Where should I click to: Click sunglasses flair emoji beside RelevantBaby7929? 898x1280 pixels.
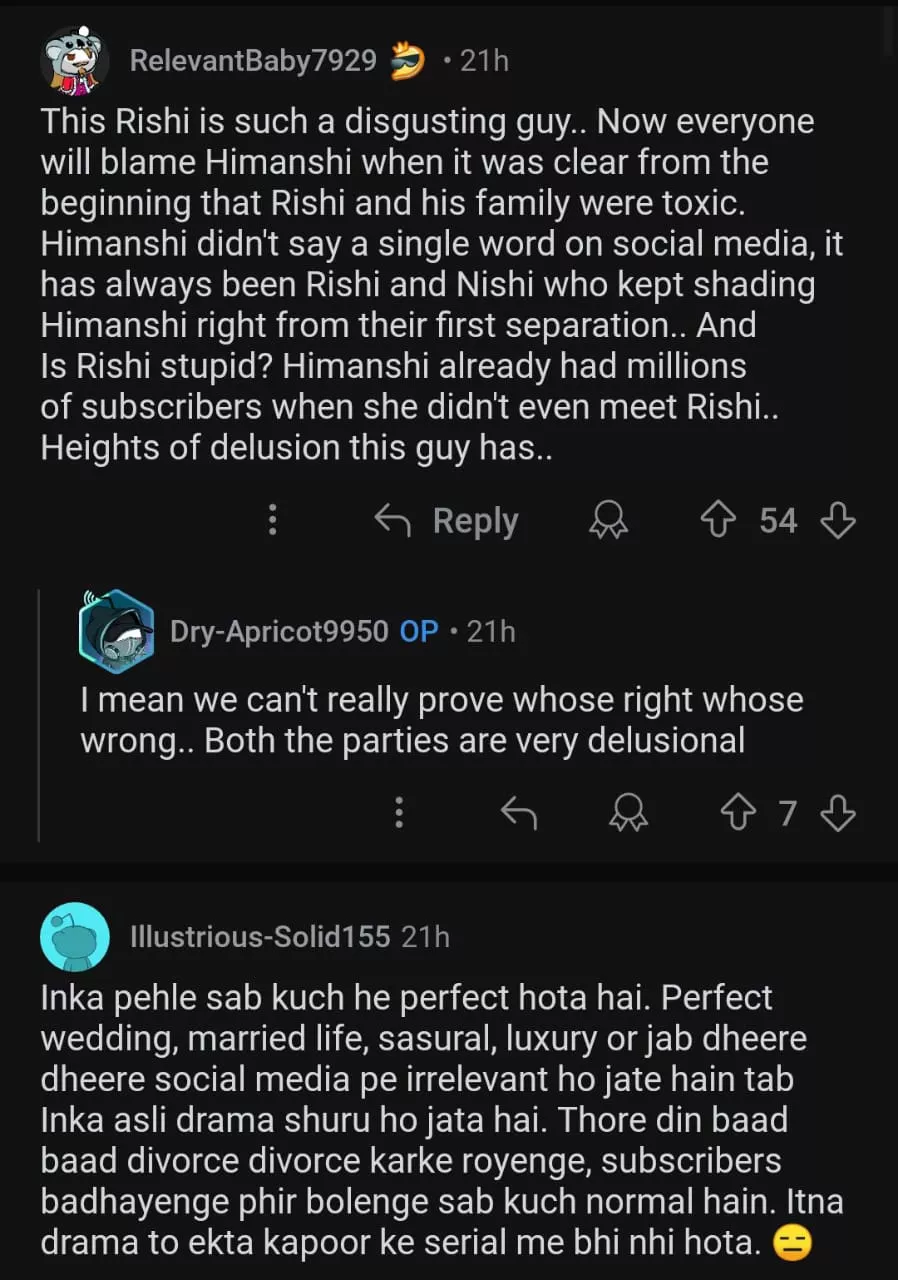point(406,62)
